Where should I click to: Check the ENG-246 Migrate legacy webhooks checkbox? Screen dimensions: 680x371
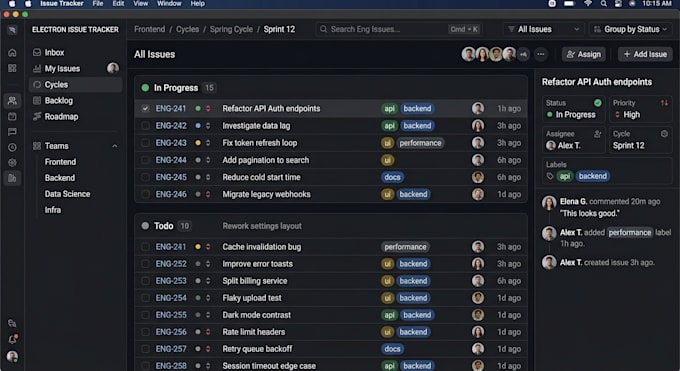pyautogui.click(x=145, y=194)
